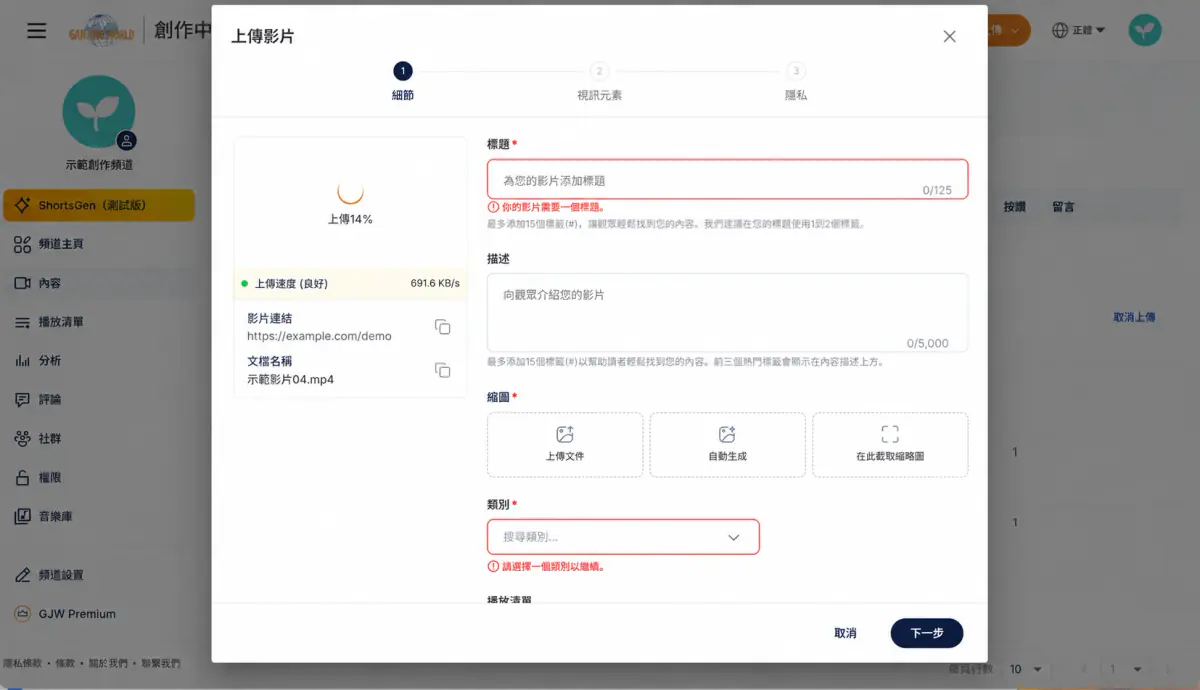Open the hamburger menu icon

click(37, 30)
